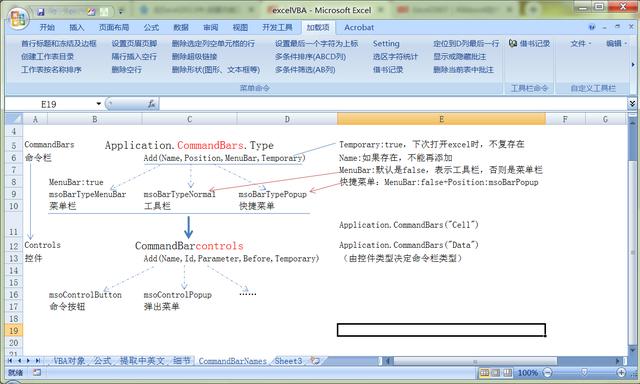Image resolution: width=640 pixels, height=384 pixels.
Task: Show more custom toolbar items arrow
Action: click(x=633, y=64)
